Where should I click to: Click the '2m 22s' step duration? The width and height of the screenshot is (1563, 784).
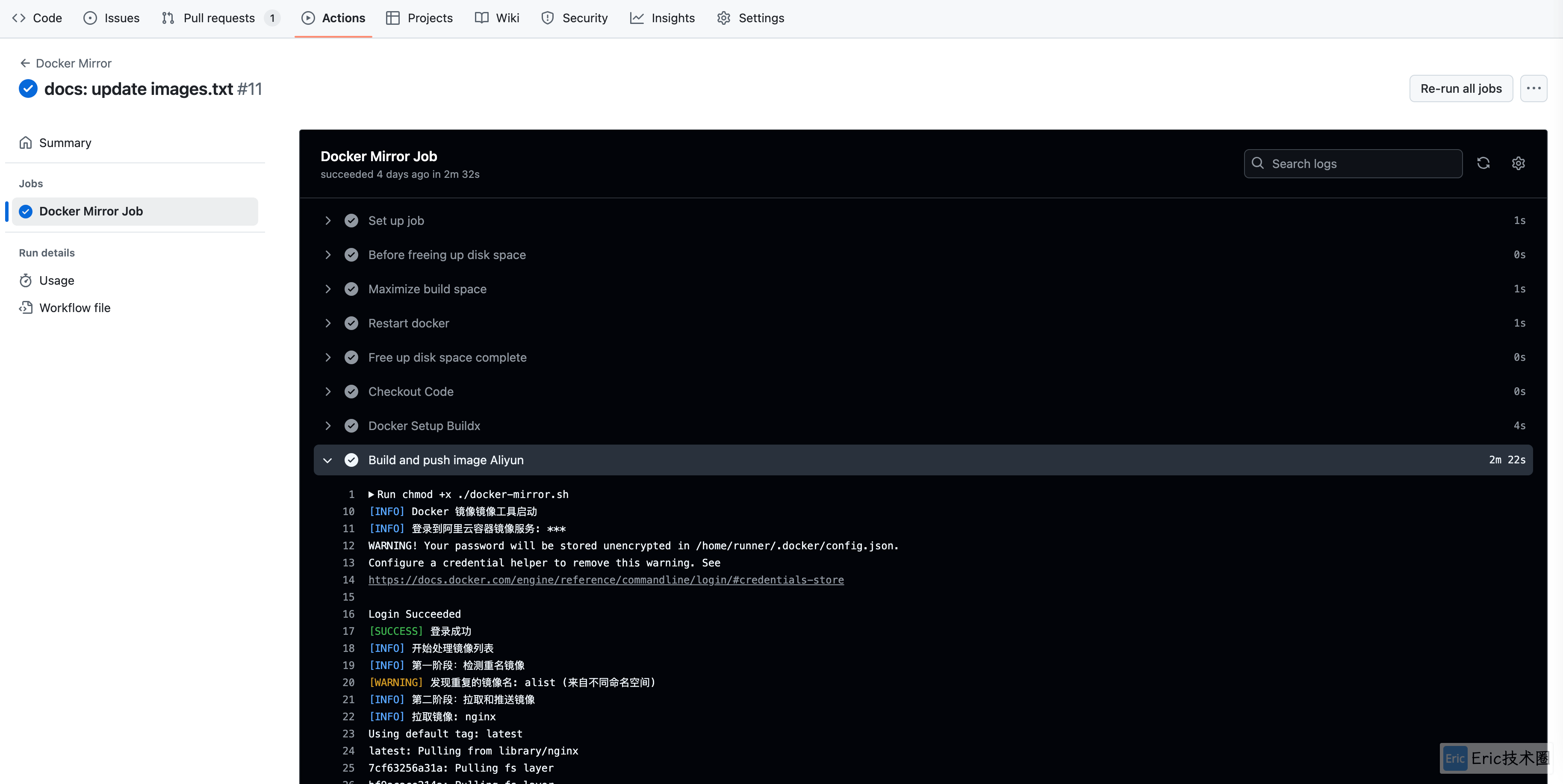[1507, 460]
